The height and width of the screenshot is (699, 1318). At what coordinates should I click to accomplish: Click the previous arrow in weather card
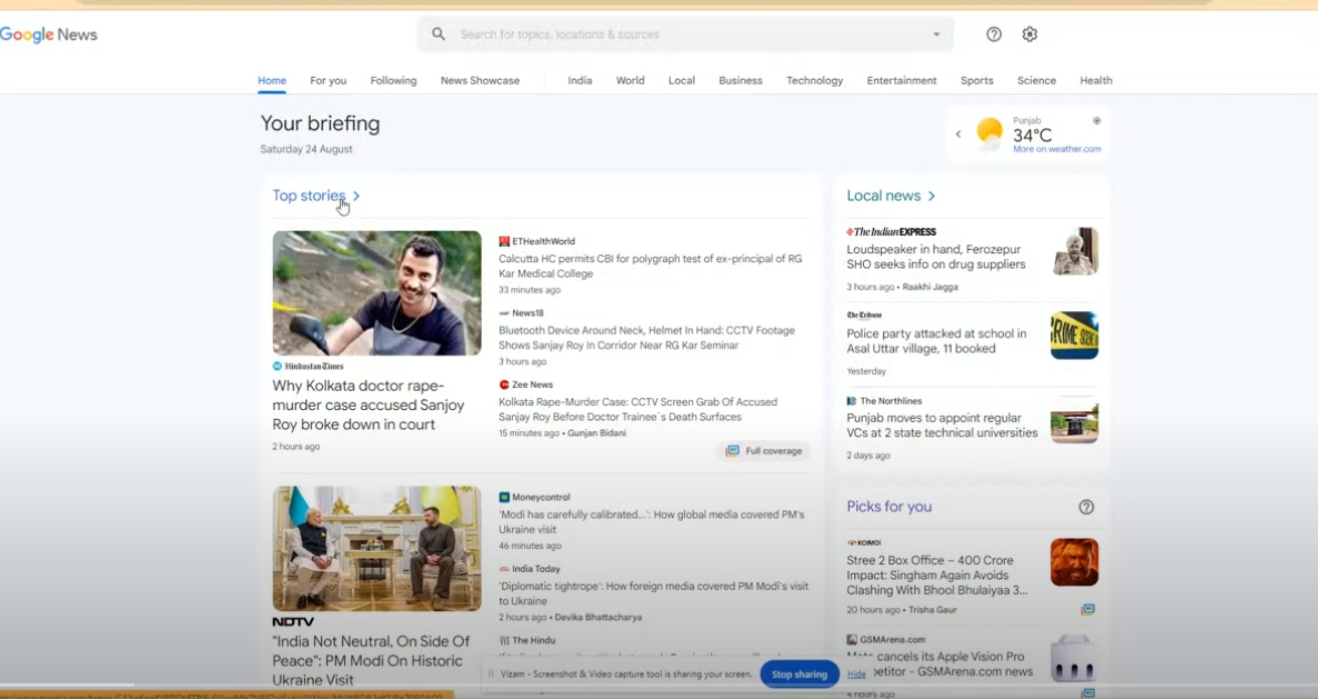coord(958,134)
